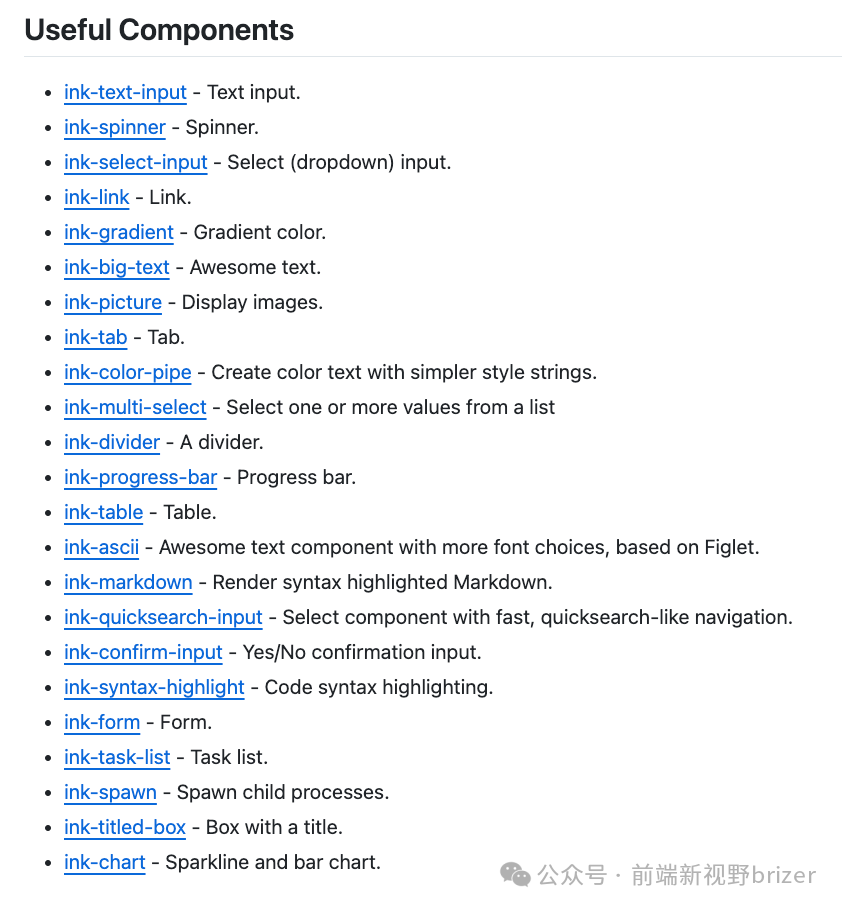Click the ink-syntax-highlight link
The height and width of the screenshot is (909, 842).
click(x=154, y=687)
